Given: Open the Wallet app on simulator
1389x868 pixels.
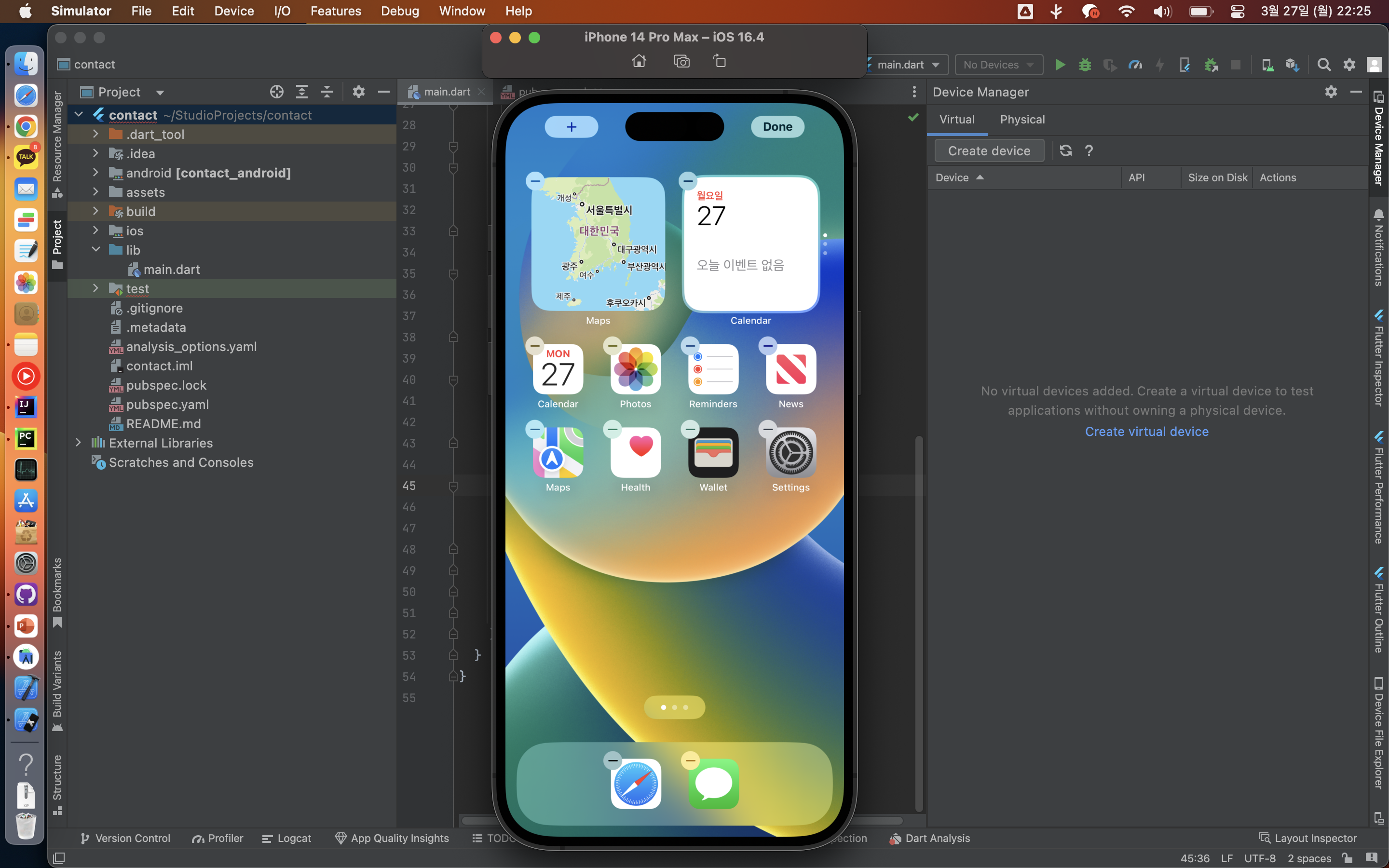Looking at the screenshot, I should (713, 453).
